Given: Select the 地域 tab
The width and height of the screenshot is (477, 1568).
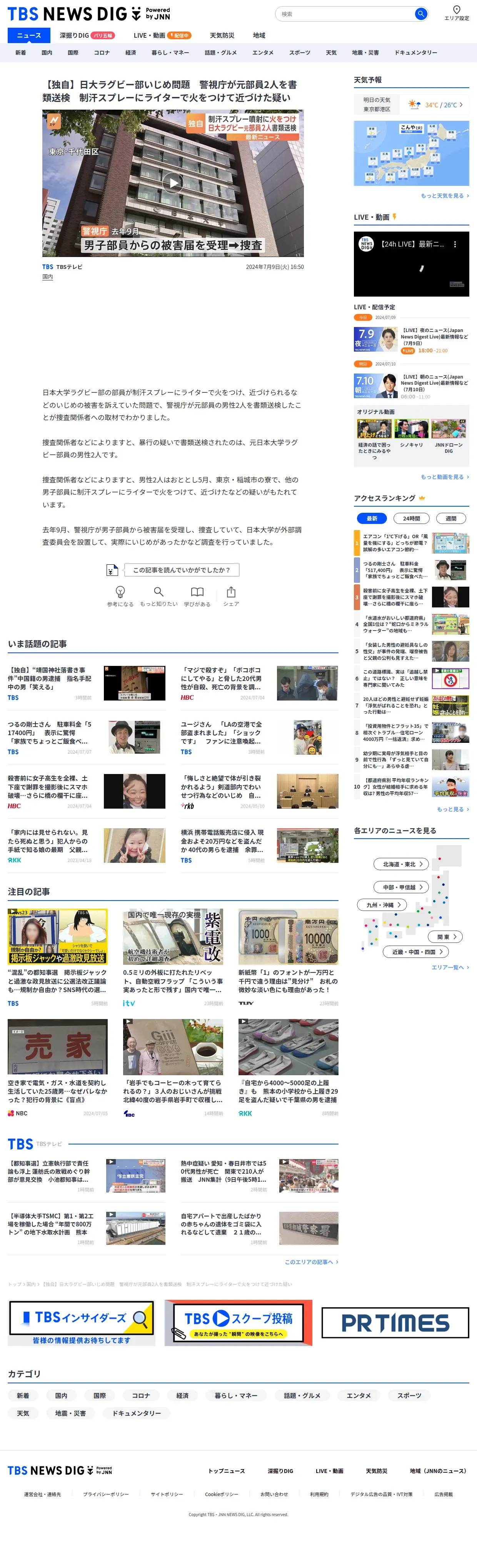Looking at the screenshot, I should [x=259, y=35].
